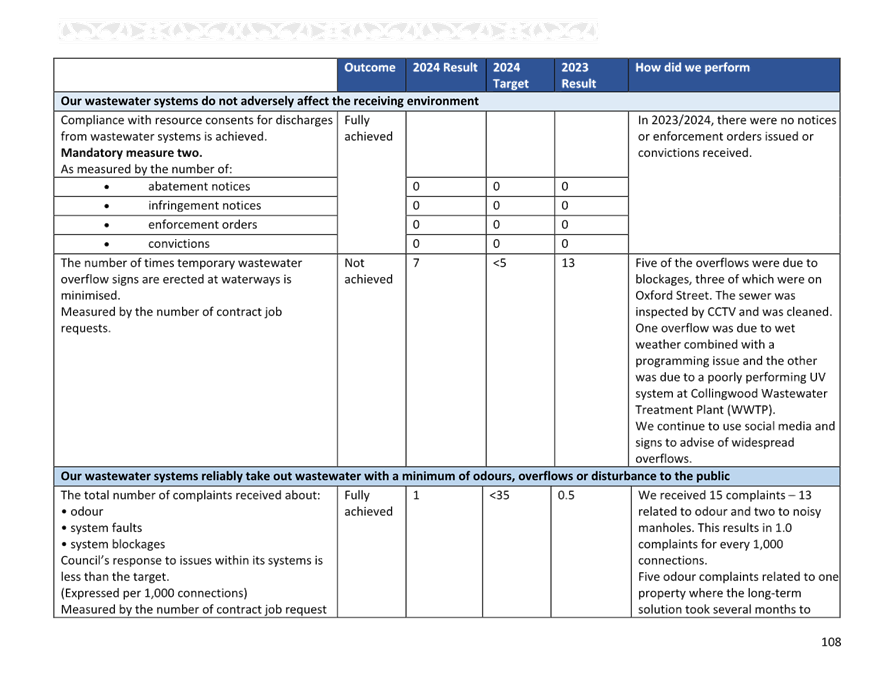The height and width of the screenshot is (675, 894).
Task: Click the '• system faults' bullet item
Action: point(101,528)
